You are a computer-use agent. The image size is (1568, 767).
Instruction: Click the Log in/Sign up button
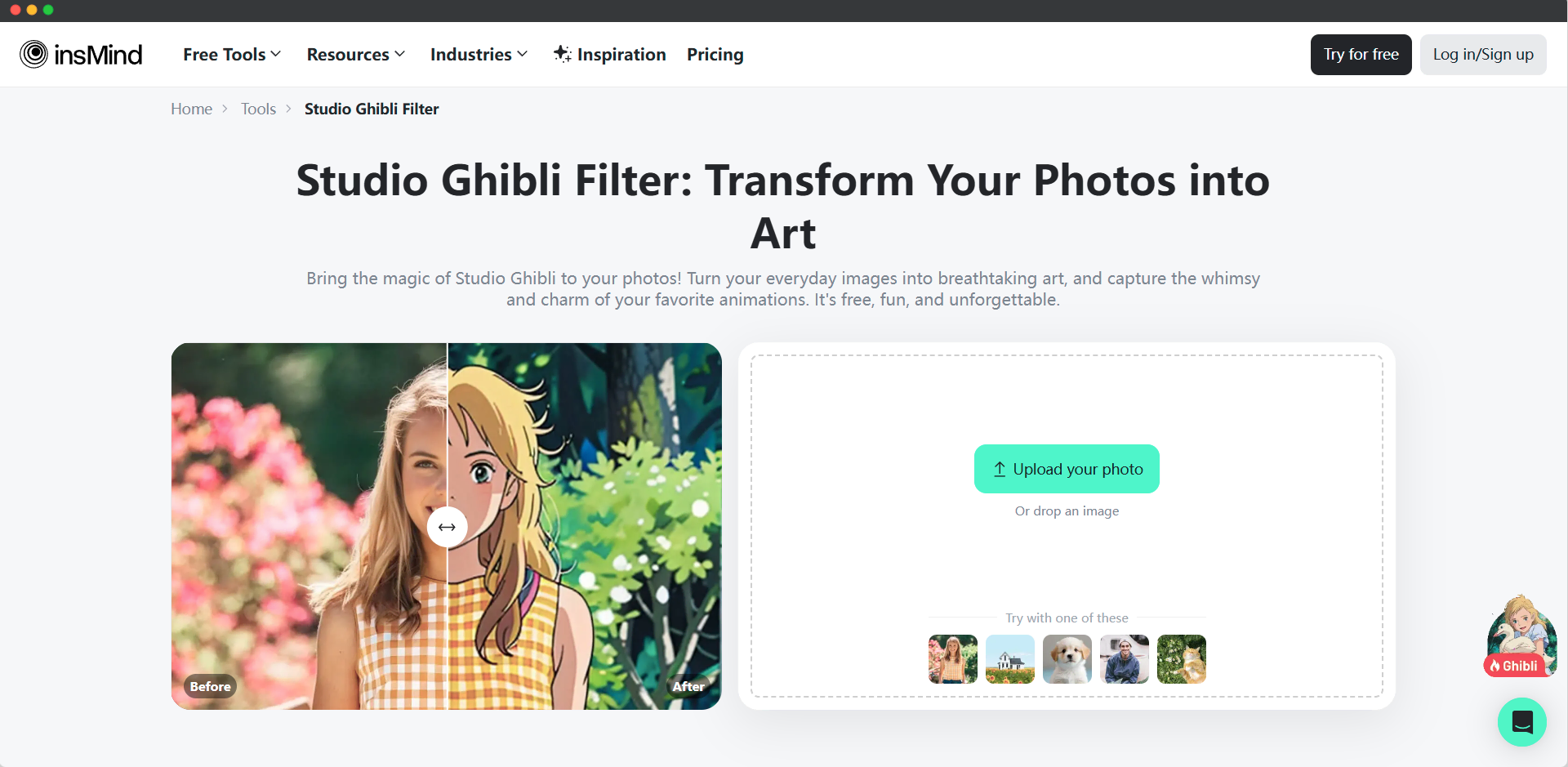pyautogui.click(x=1483, y=55)
